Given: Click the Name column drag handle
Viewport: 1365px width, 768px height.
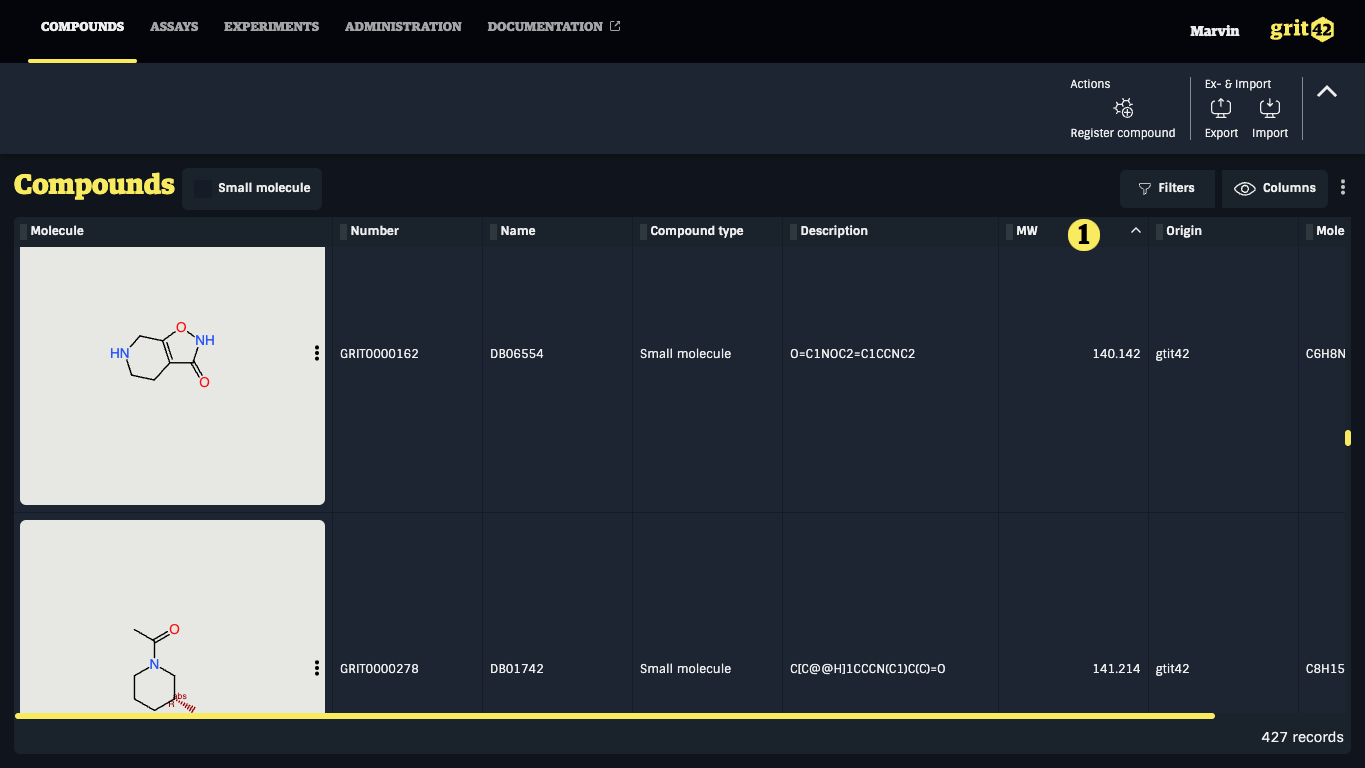Looking at the screenshot, I should pos(493,232).
